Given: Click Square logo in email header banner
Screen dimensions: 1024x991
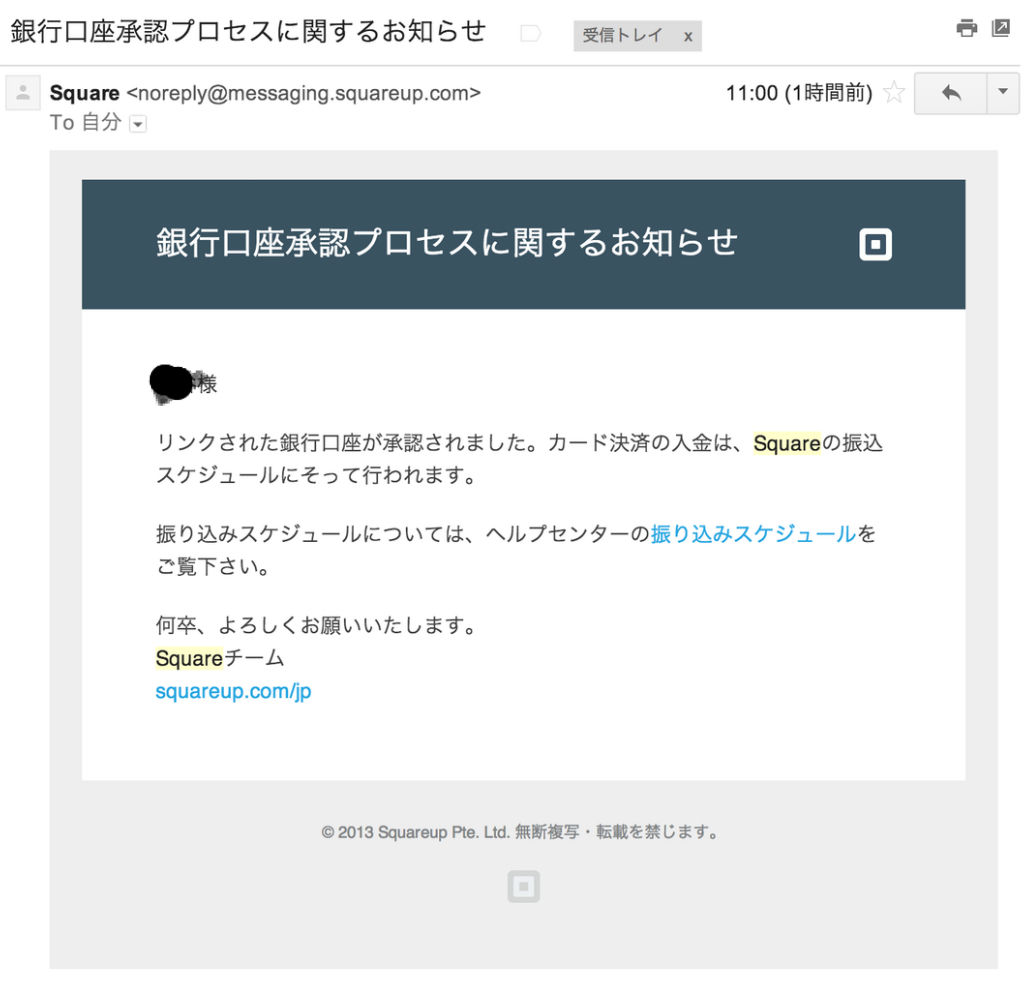Looking at the screenshot, I should coord(875,244).
